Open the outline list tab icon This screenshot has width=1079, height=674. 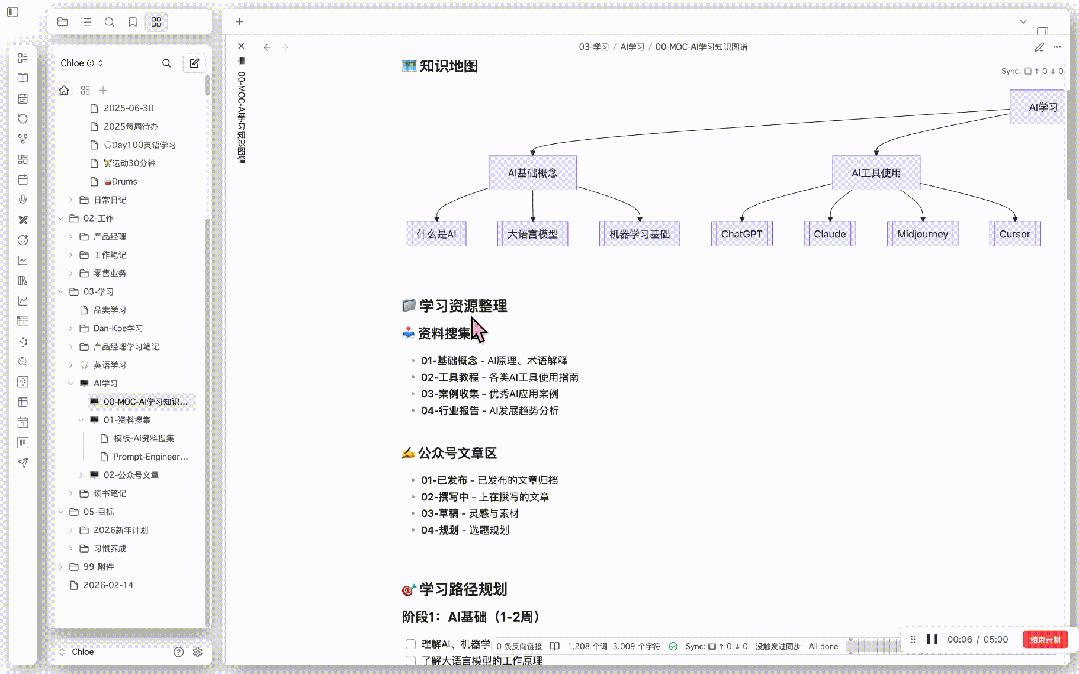coord(86,22)
